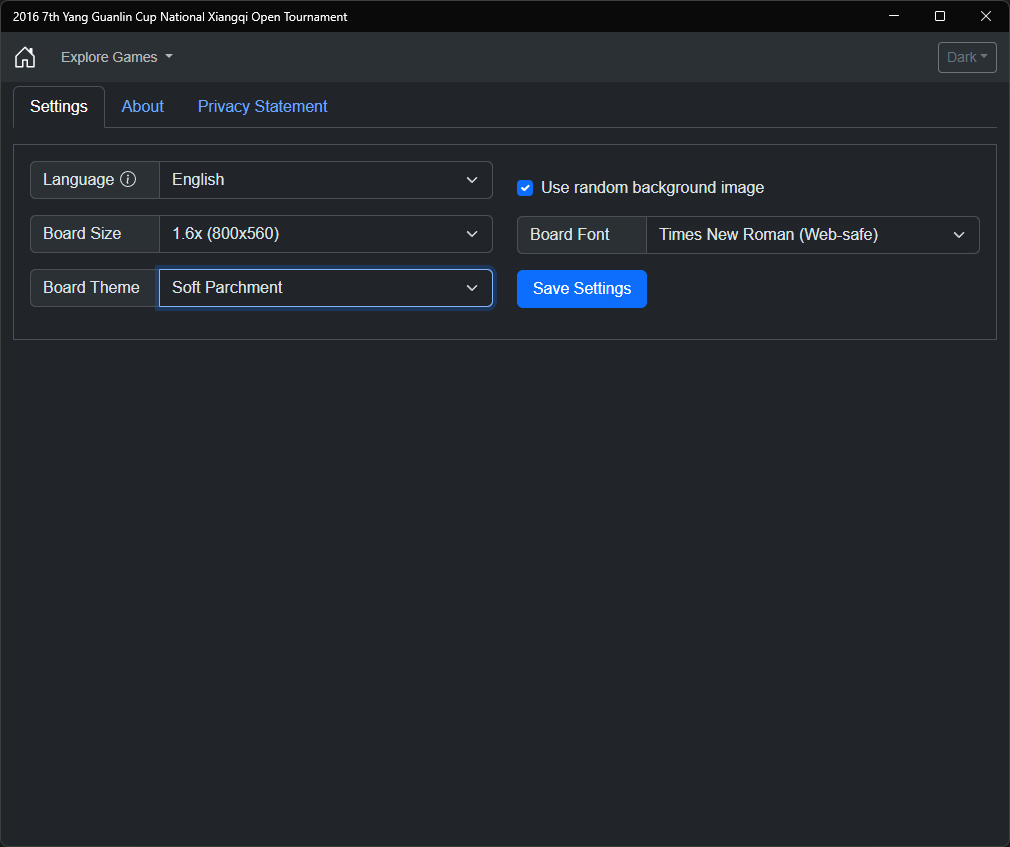
Task: Maximize the application window
Action: [x=940, y=16]
